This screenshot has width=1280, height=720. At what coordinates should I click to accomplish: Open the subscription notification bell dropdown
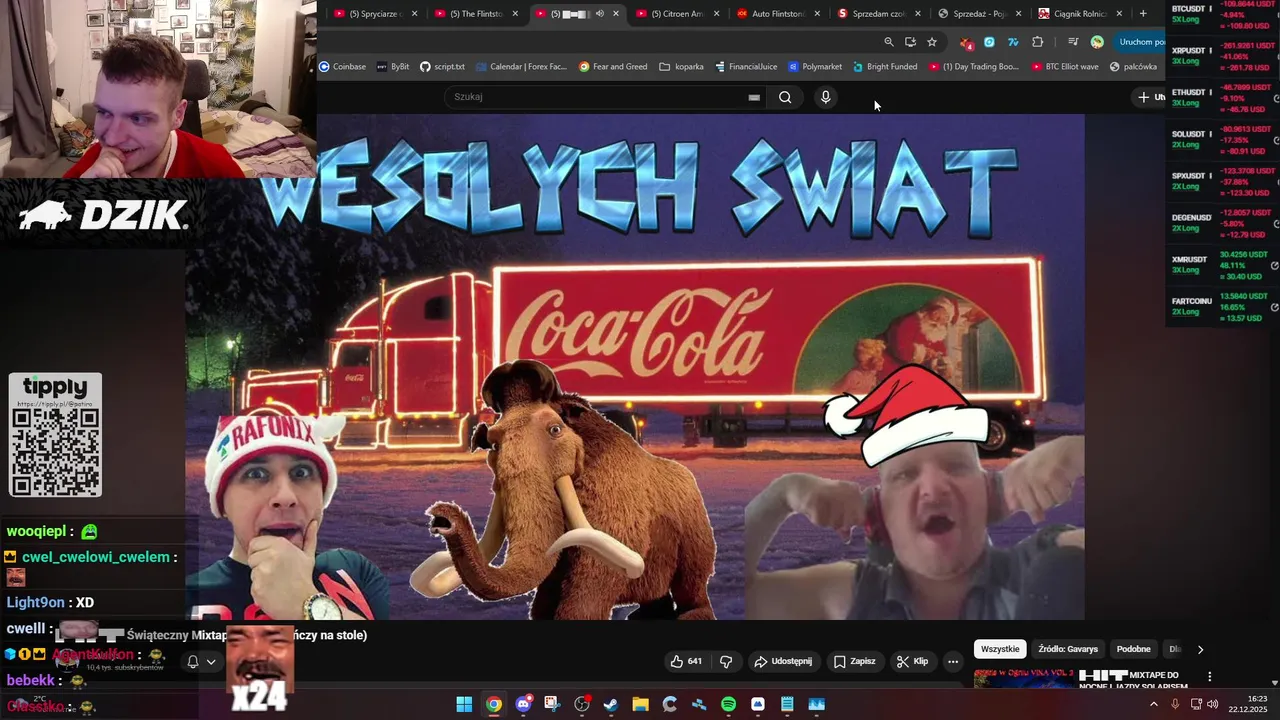201,662
